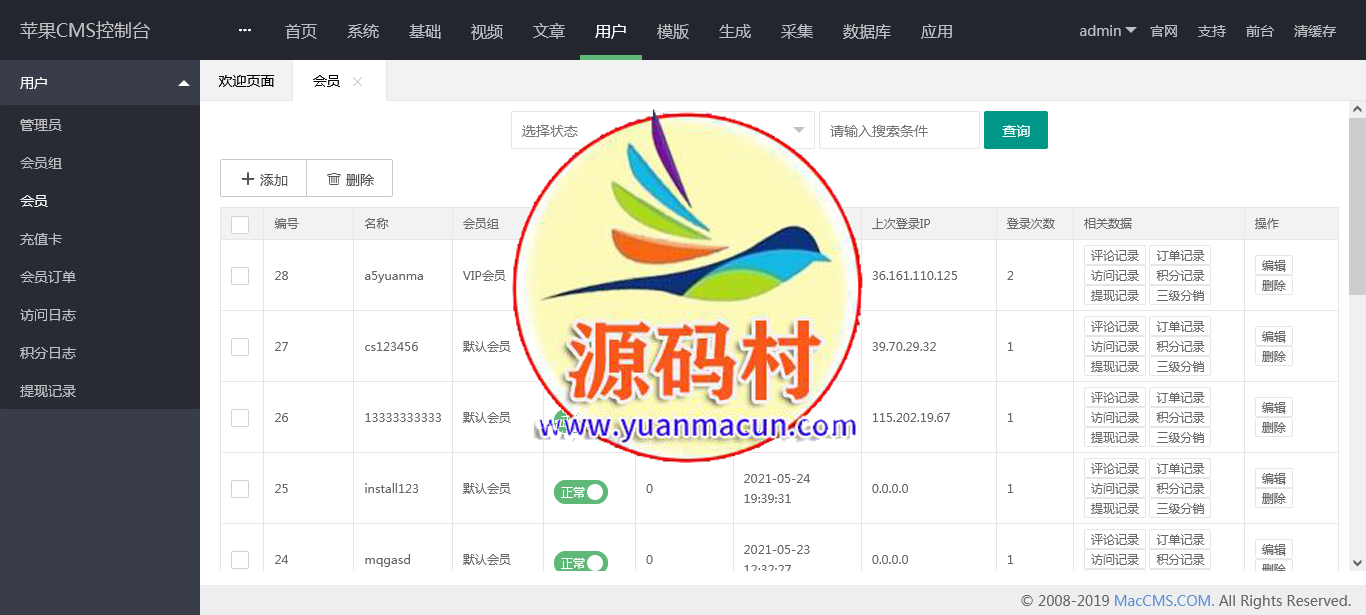Image resolution: width=1366 pixels, height=615 pixels.
Task: Expand the 选择状态 status dropdown
Action: [660, 131]
